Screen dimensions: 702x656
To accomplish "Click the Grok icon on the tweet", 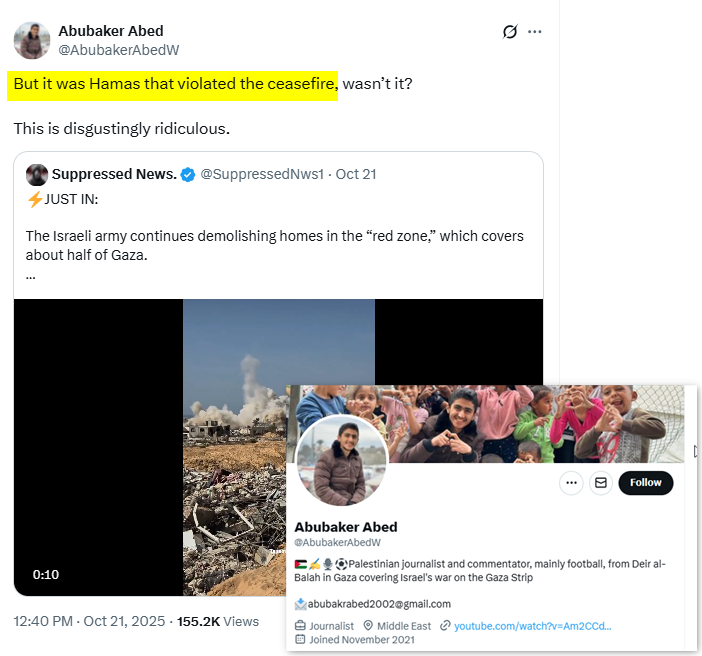I will click(x=510, y=32).
